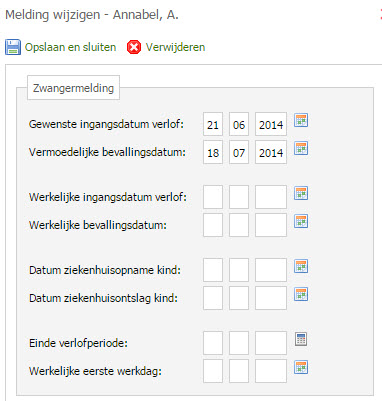382x401 pixels.
Task: Open calendar for Werkelijke bevallingsdatum
Action: (x=301, y=221)
